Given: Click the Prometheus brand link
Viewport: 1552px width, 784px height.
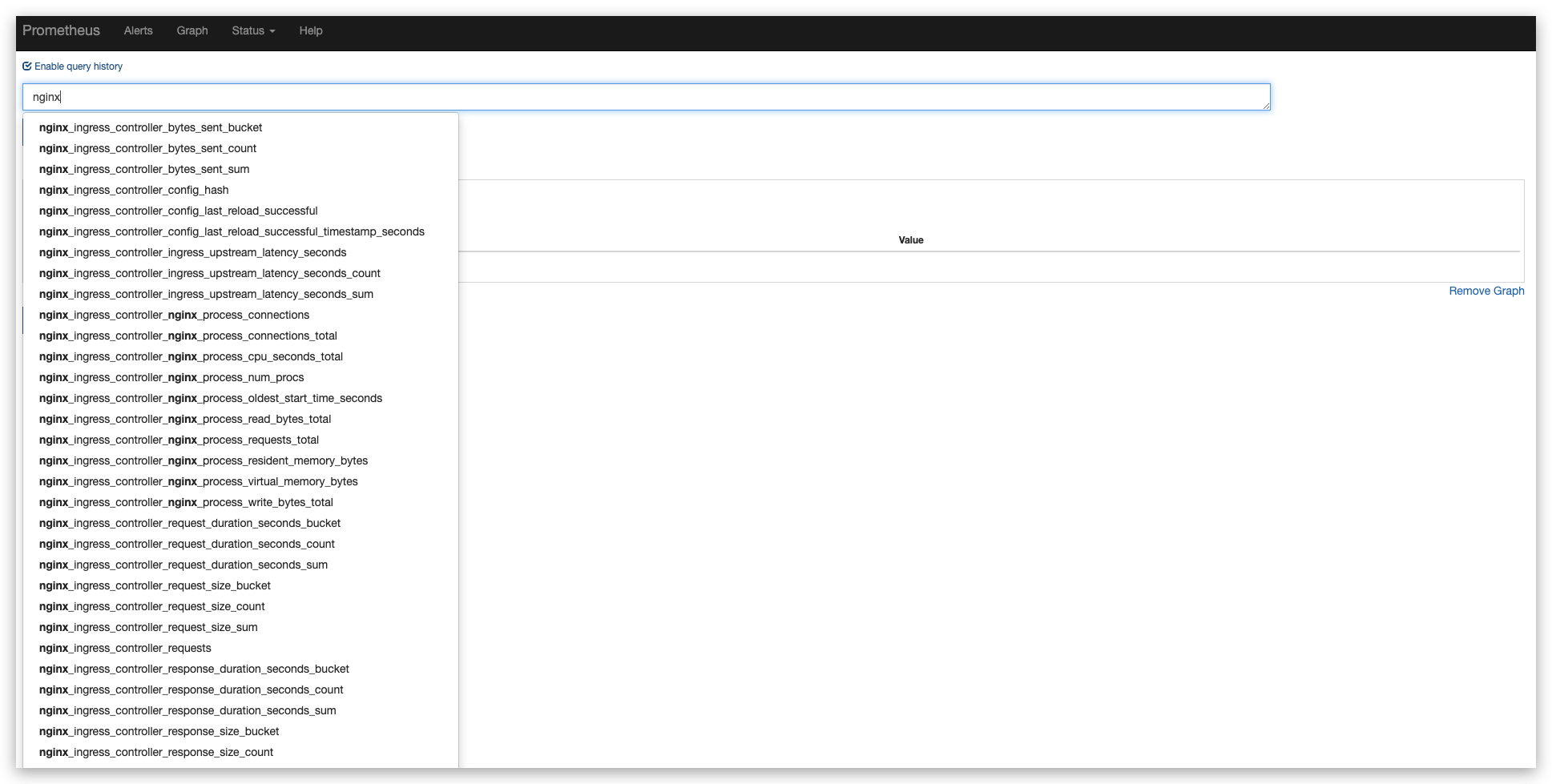Looking at the screenshot, I should coord(61,30).
